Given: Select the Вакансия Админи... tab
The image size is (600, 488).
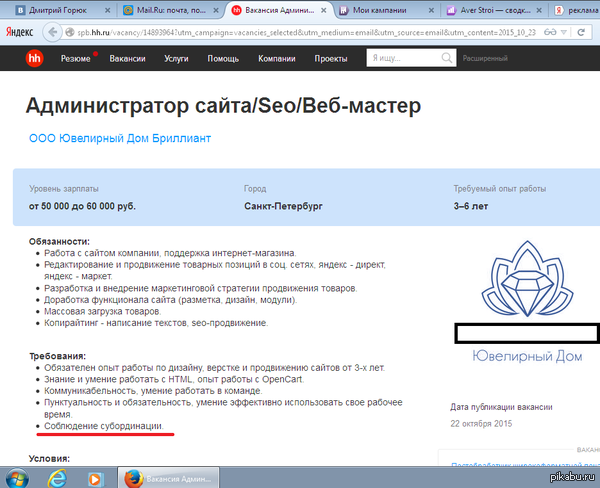Looking at the screenshot, I should 279,10.
